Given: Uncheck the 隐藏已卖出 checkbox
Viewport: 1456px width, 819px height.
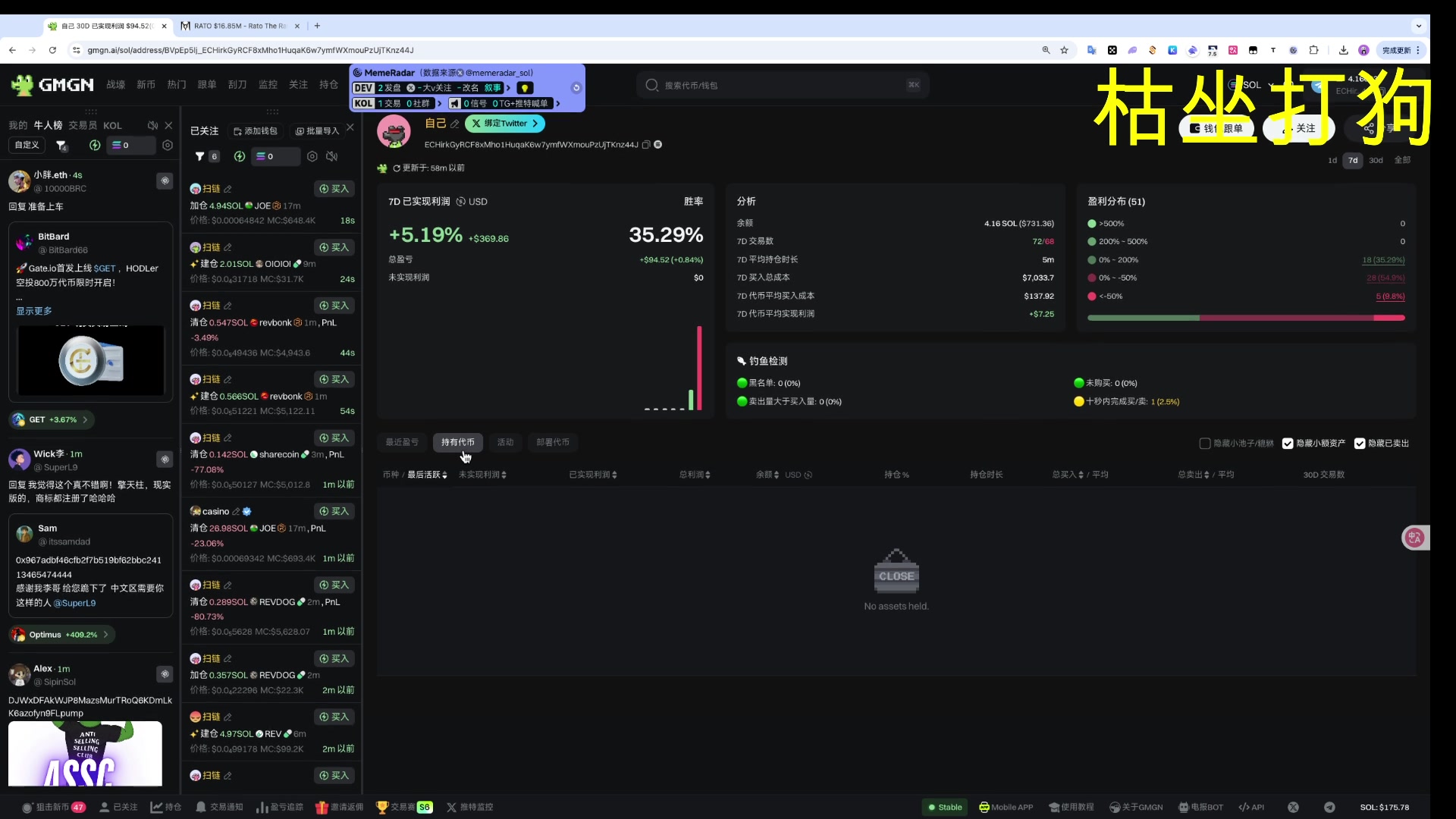Looking at the screenshot, I should 1360,444.
